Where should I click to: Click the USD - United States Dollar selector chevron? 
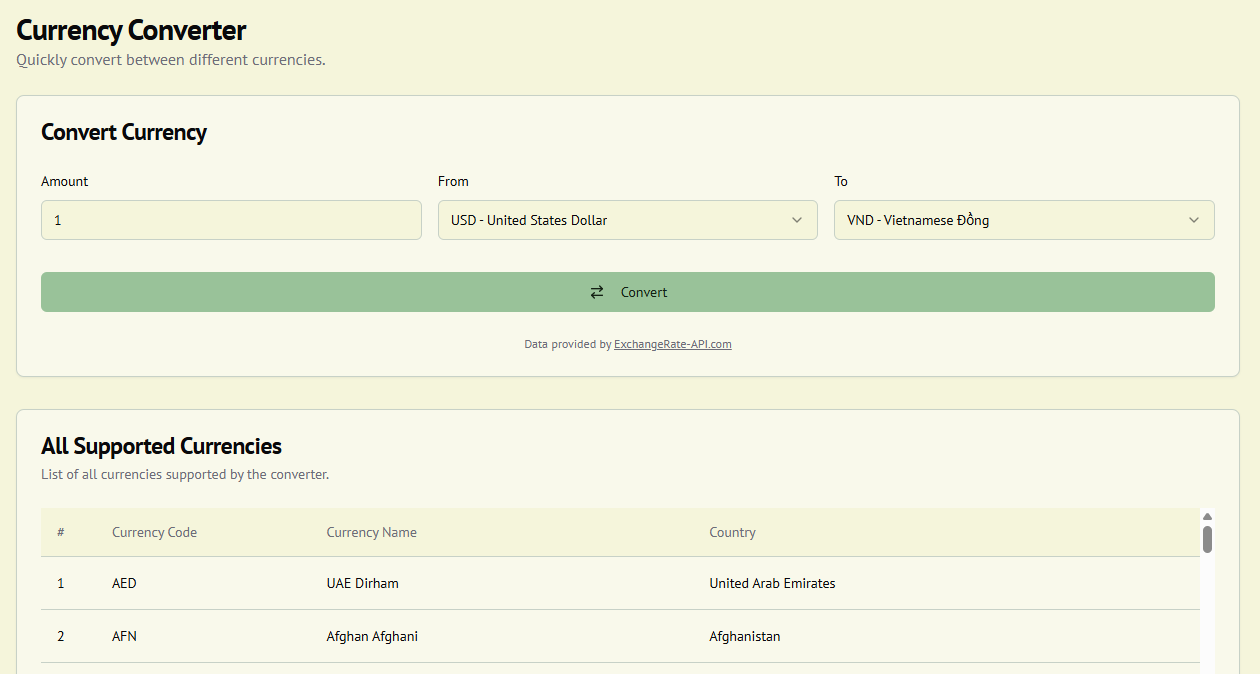(x=797, y=220)
